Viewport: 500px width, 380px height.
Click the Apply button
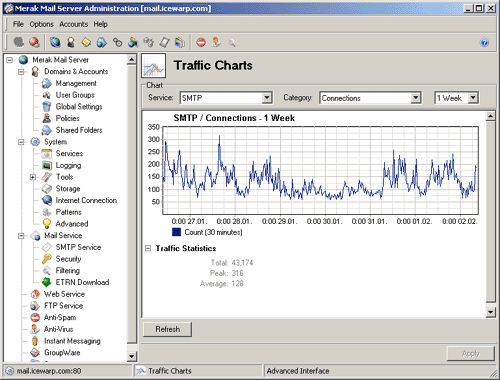pos(470,353)
